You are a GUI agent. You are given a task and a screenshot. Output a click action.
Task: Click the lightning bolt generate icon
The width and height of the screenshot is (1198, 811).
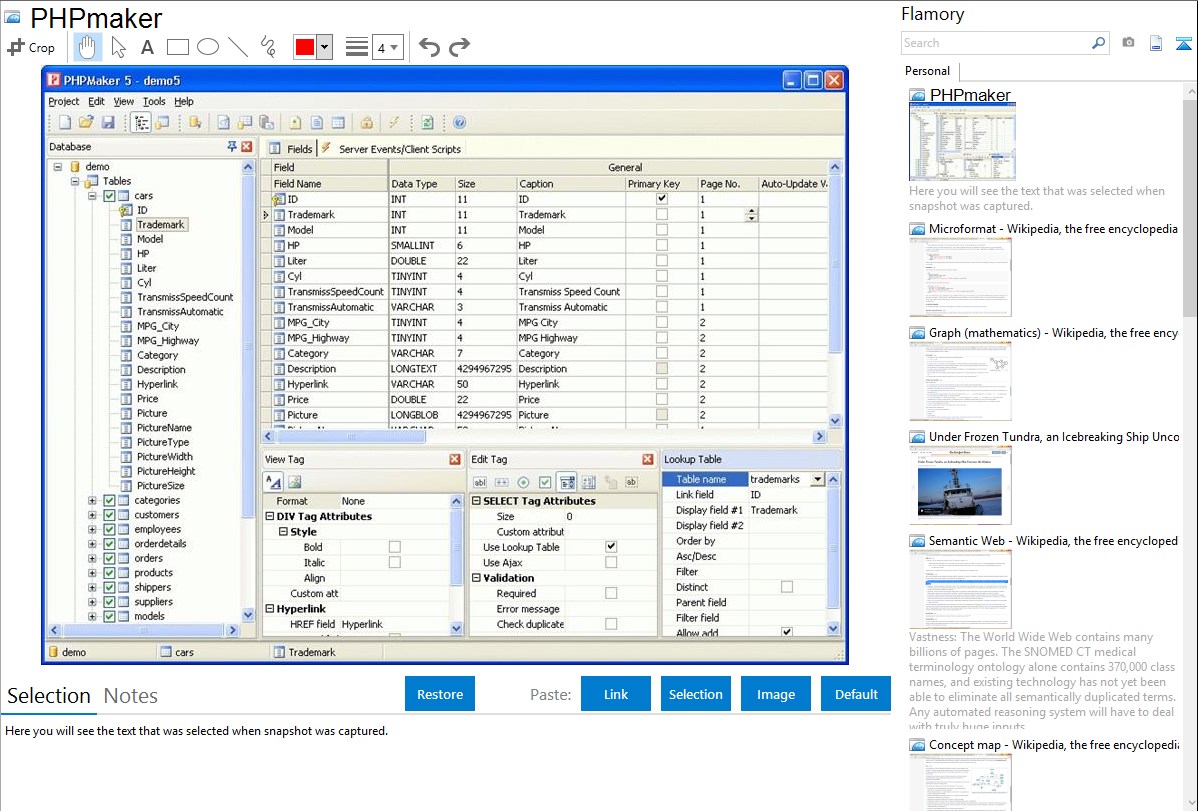click(x=394, y=122)
